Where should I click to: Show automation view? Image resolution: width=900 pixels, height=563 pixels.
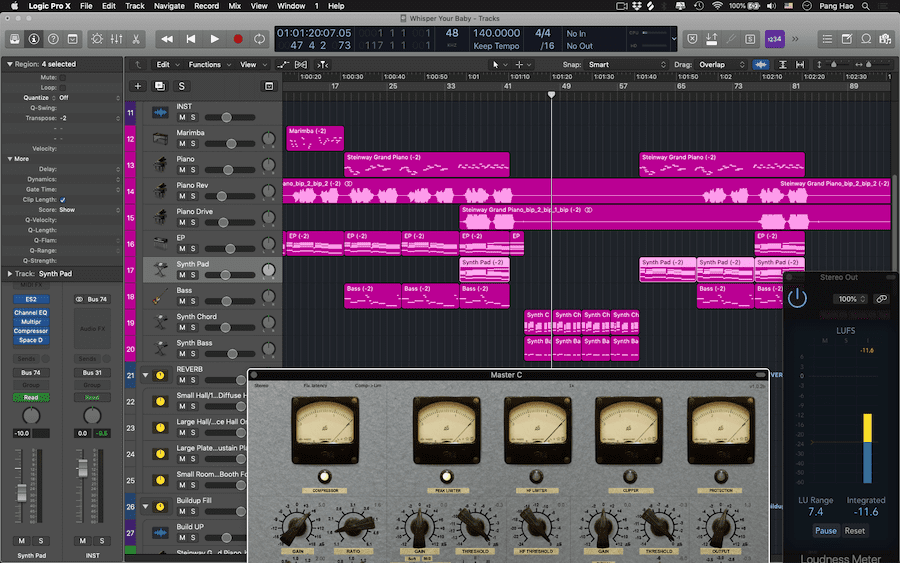coord(282,65)
